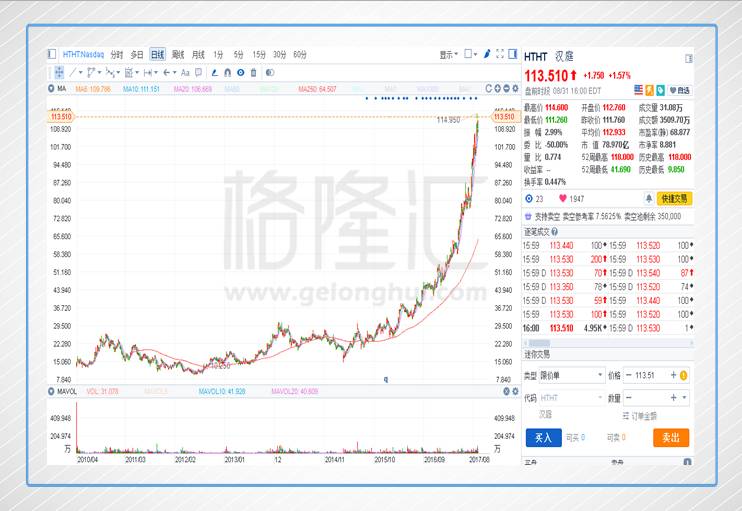The height and width of the screenshot is (511, 742).
Task: Open the 代码 HTHT symbol dropdown
Action: [572, 397]
